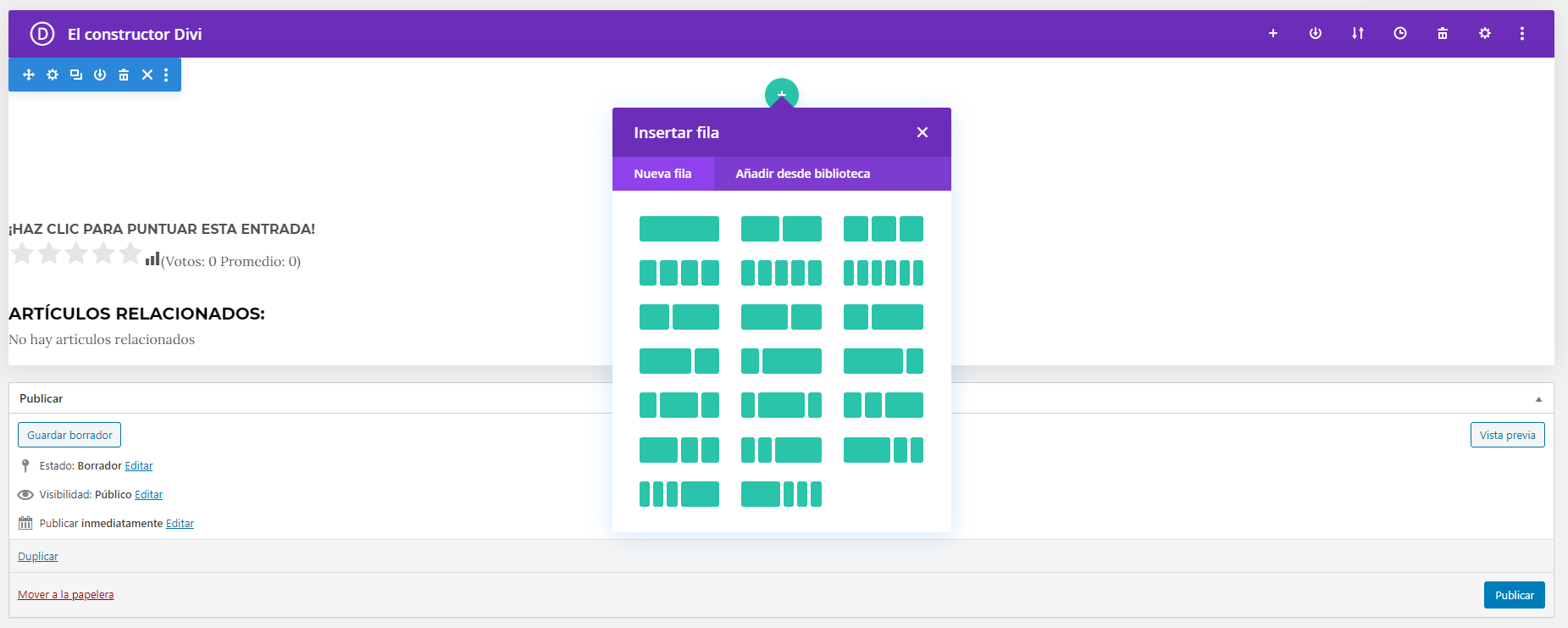Switch to Nueva fila tab

[662, 174]
